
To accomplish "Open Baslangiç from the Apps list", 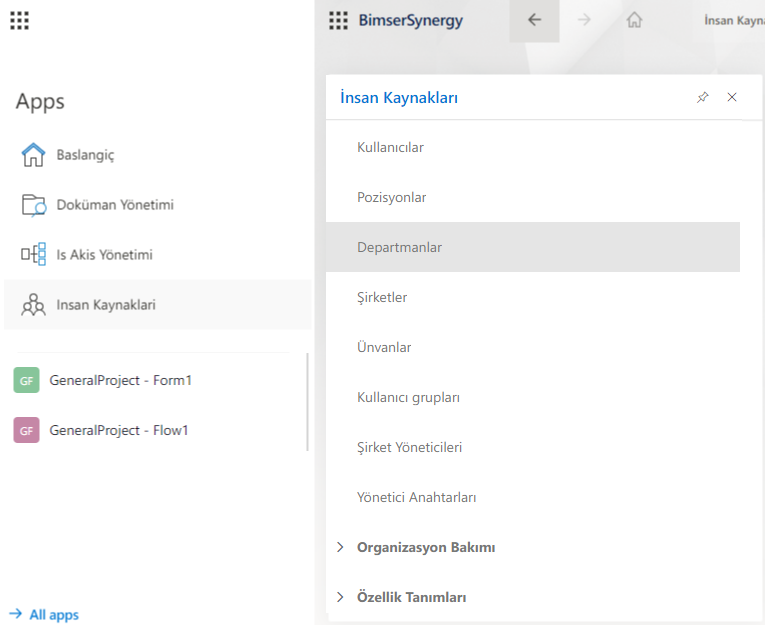I will pos(85,155).
